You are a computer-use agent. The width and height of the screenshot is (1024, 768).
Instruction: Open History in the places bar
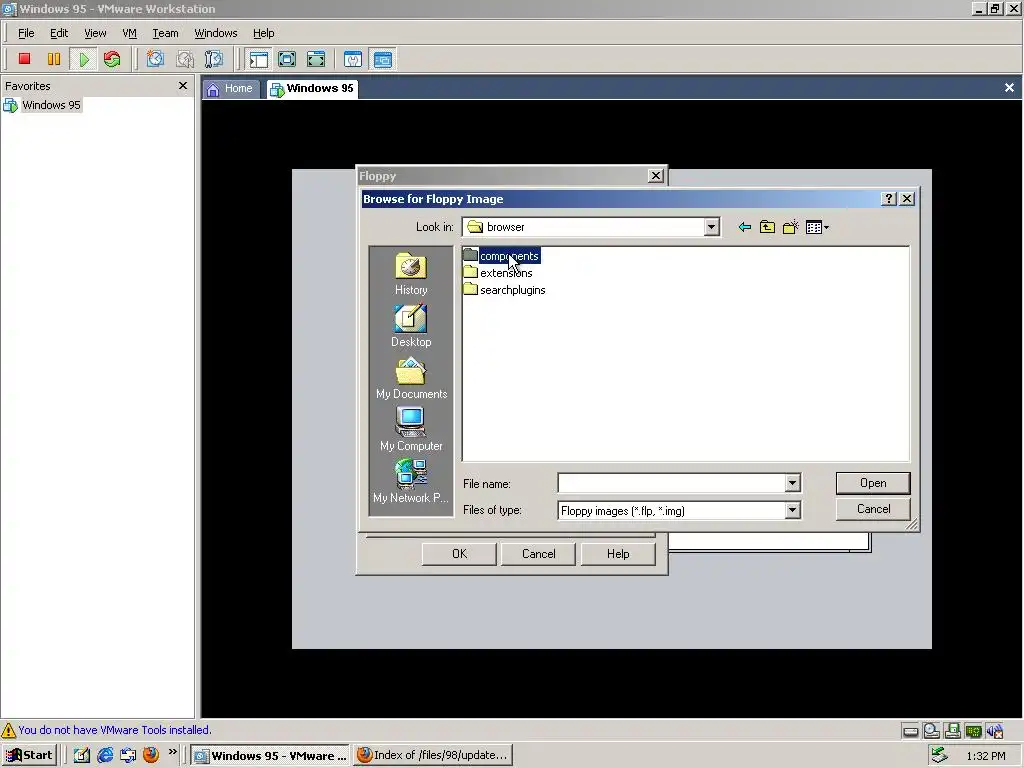click(x=411, y=274)
